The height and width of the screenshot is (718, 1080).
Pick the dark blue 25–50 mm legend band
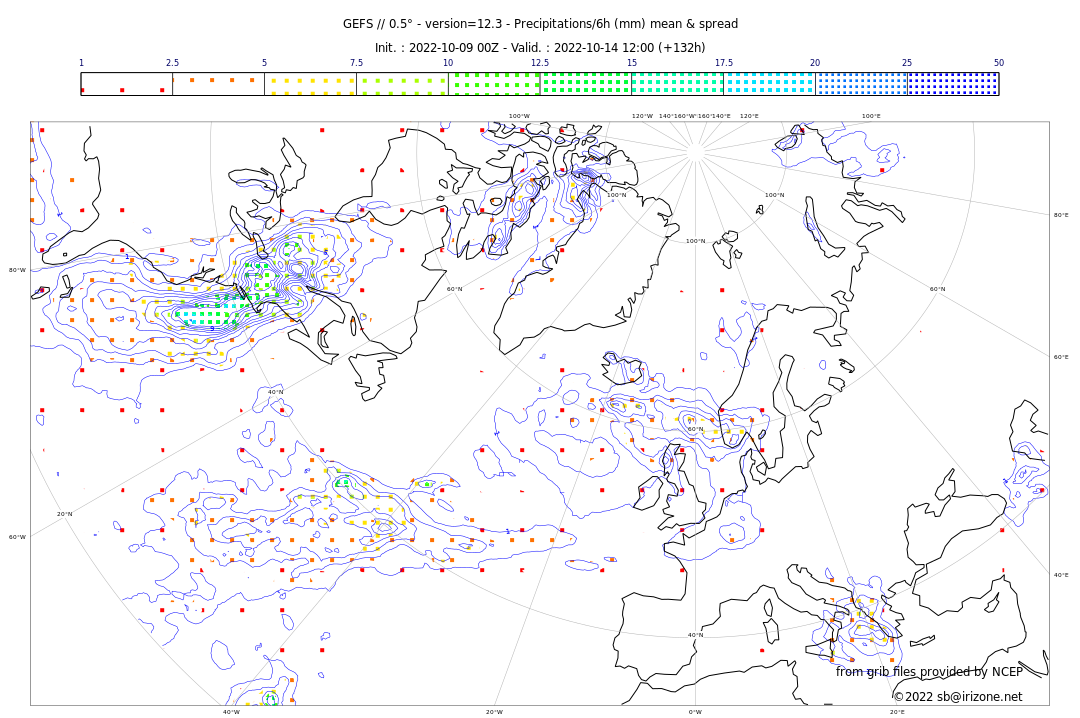(x=953, y=84)
